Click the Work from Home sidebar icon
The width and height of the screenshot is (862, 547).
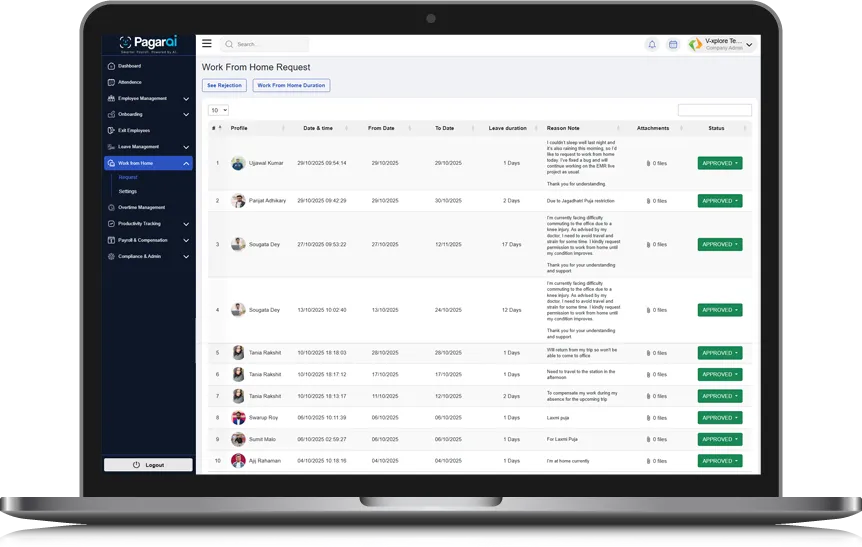tap(111, 163)
